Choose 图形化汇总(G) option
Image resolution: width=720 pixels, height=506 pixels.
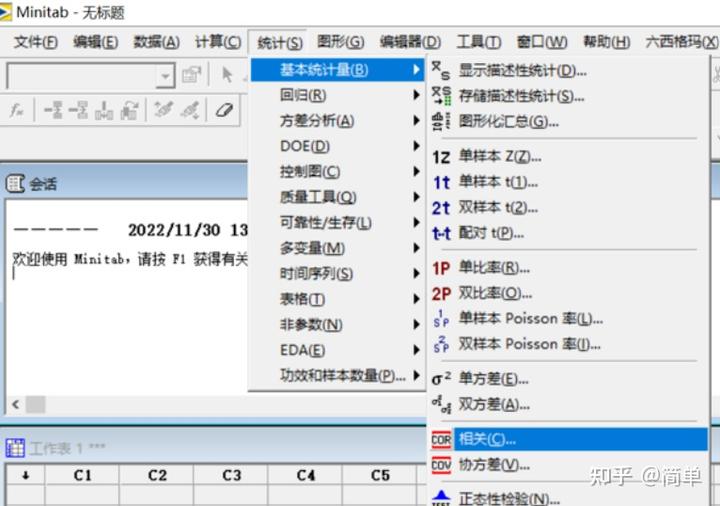(x=568, y=121)
